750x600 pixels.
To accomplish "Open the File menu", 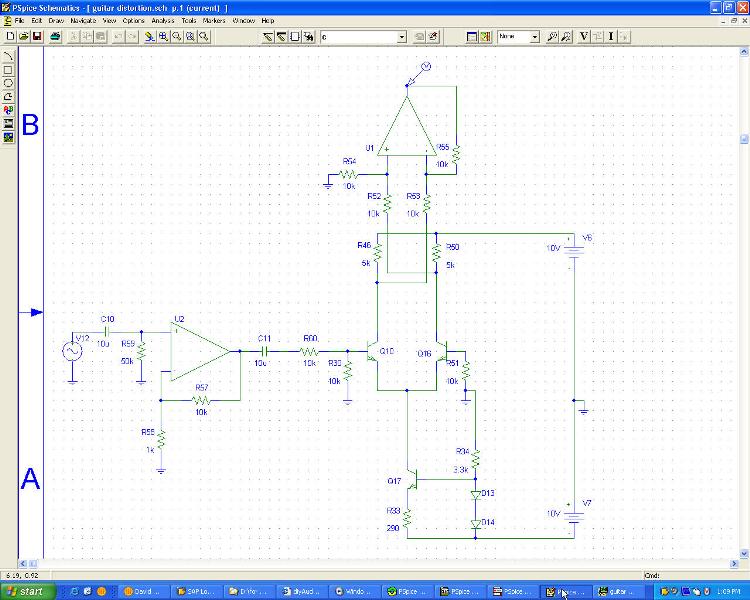I will (x=19, y=21).
